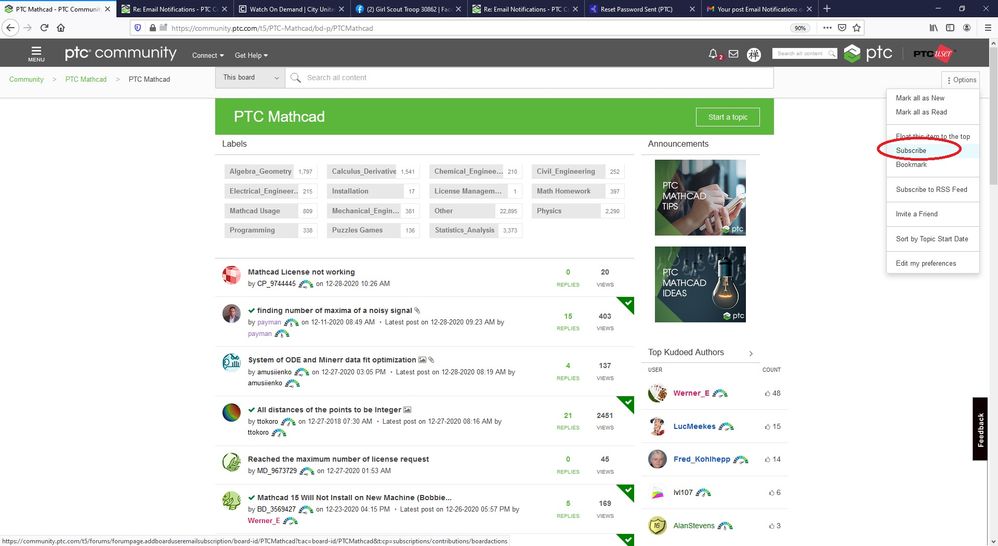The height and width of the screenshot is (546, 998).
Task: Open topic Mathcad License not working
Action: pos(301,272)
